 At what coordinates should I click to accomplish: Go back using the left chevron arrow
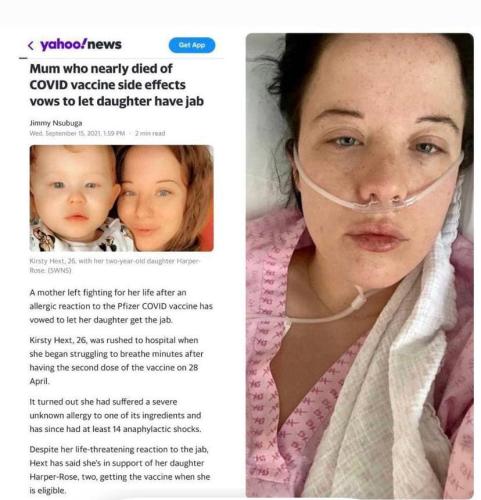pos(31,45)
